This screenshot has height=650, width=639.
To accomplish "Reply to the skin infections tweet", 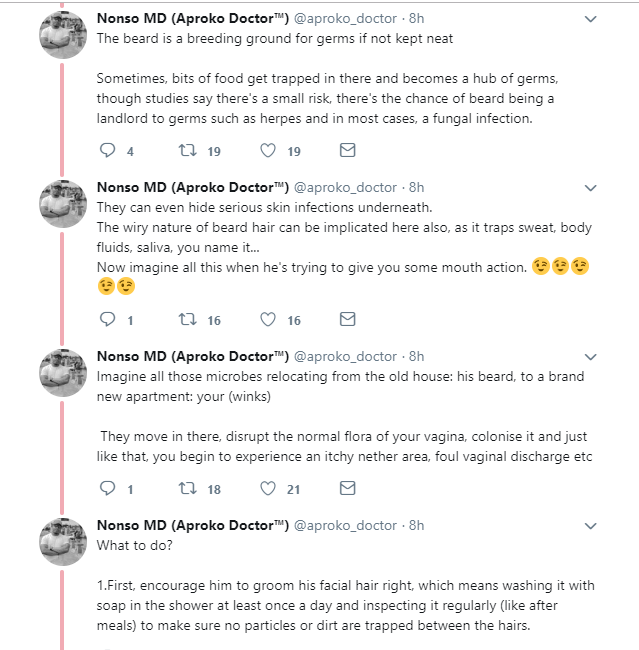I will tap(109, 320).
